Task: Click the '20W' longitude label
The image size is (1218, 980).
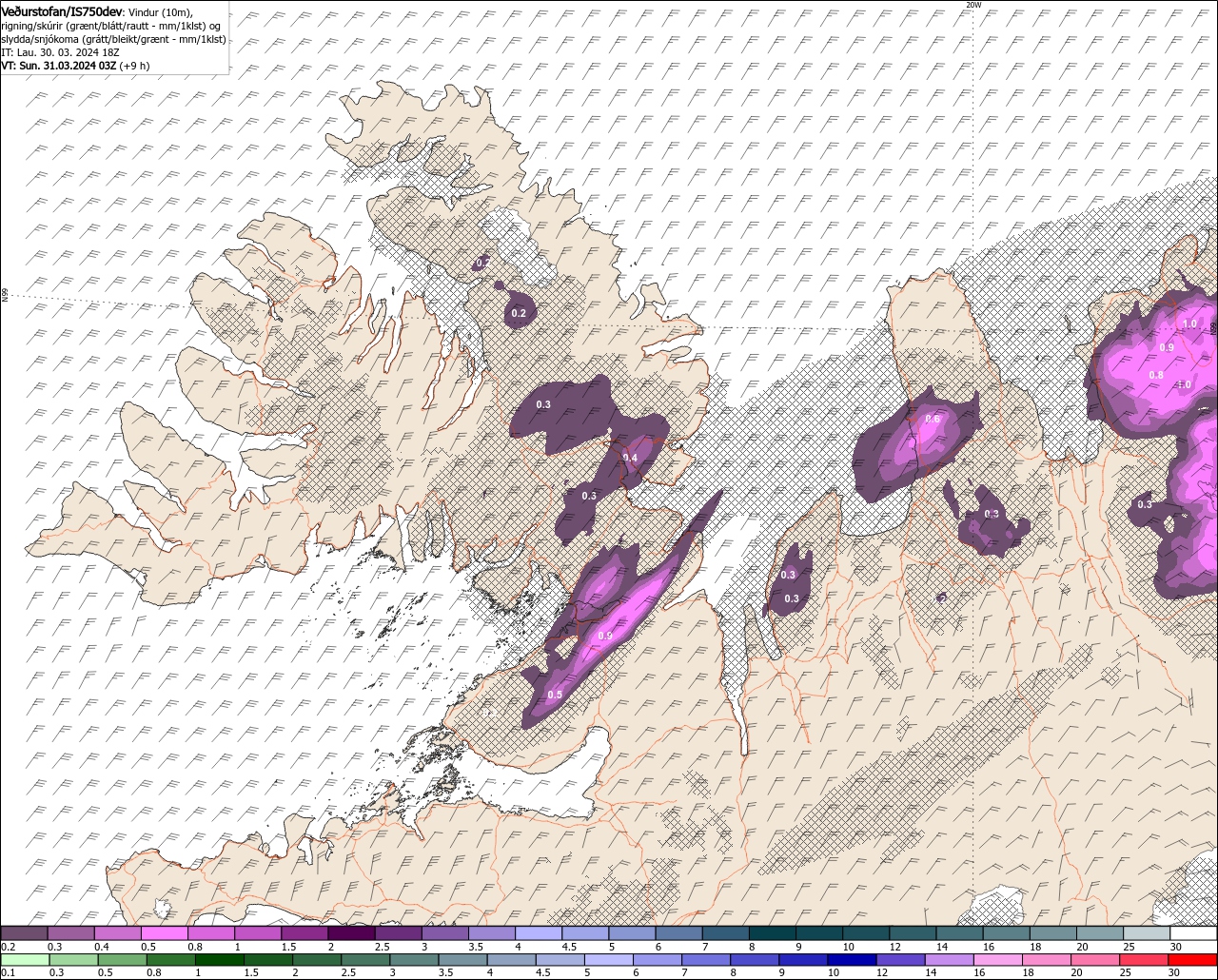Action: tap(972, 5)
